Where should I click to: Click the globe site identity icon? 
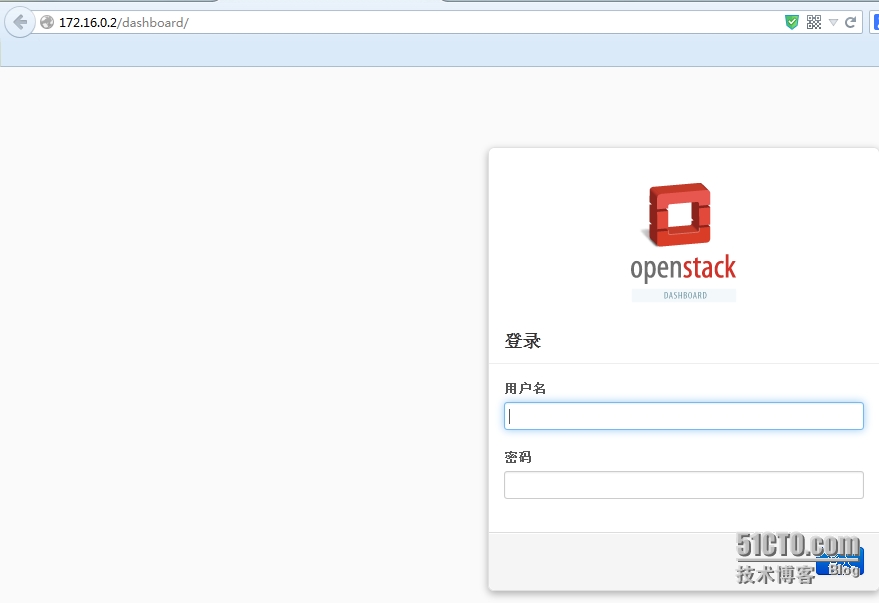pyautogui.click(x=47, y=22)
